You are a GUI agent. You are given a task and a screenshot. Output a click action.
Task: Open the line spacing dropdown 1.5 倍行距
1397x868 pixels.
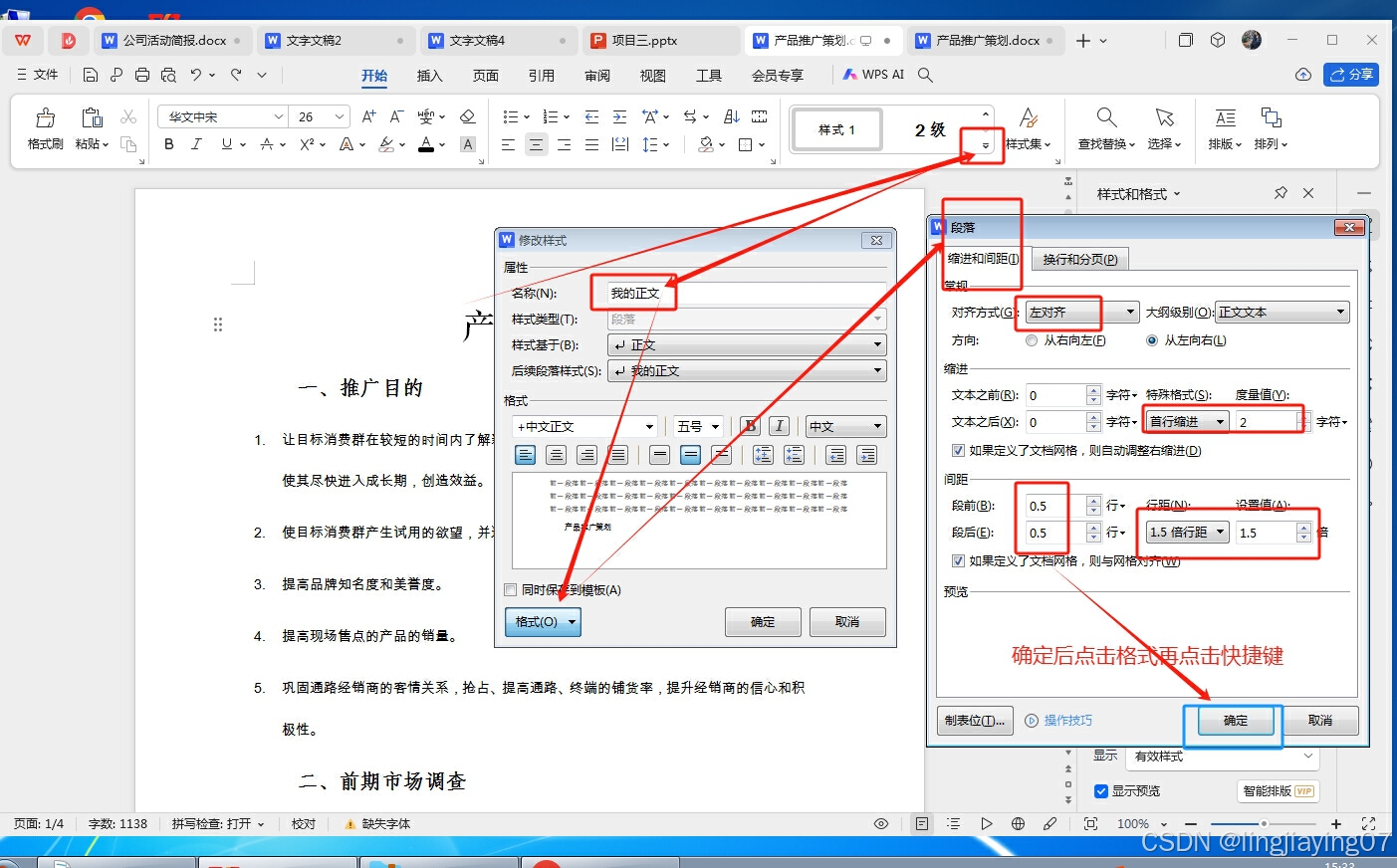(1188, 532)
